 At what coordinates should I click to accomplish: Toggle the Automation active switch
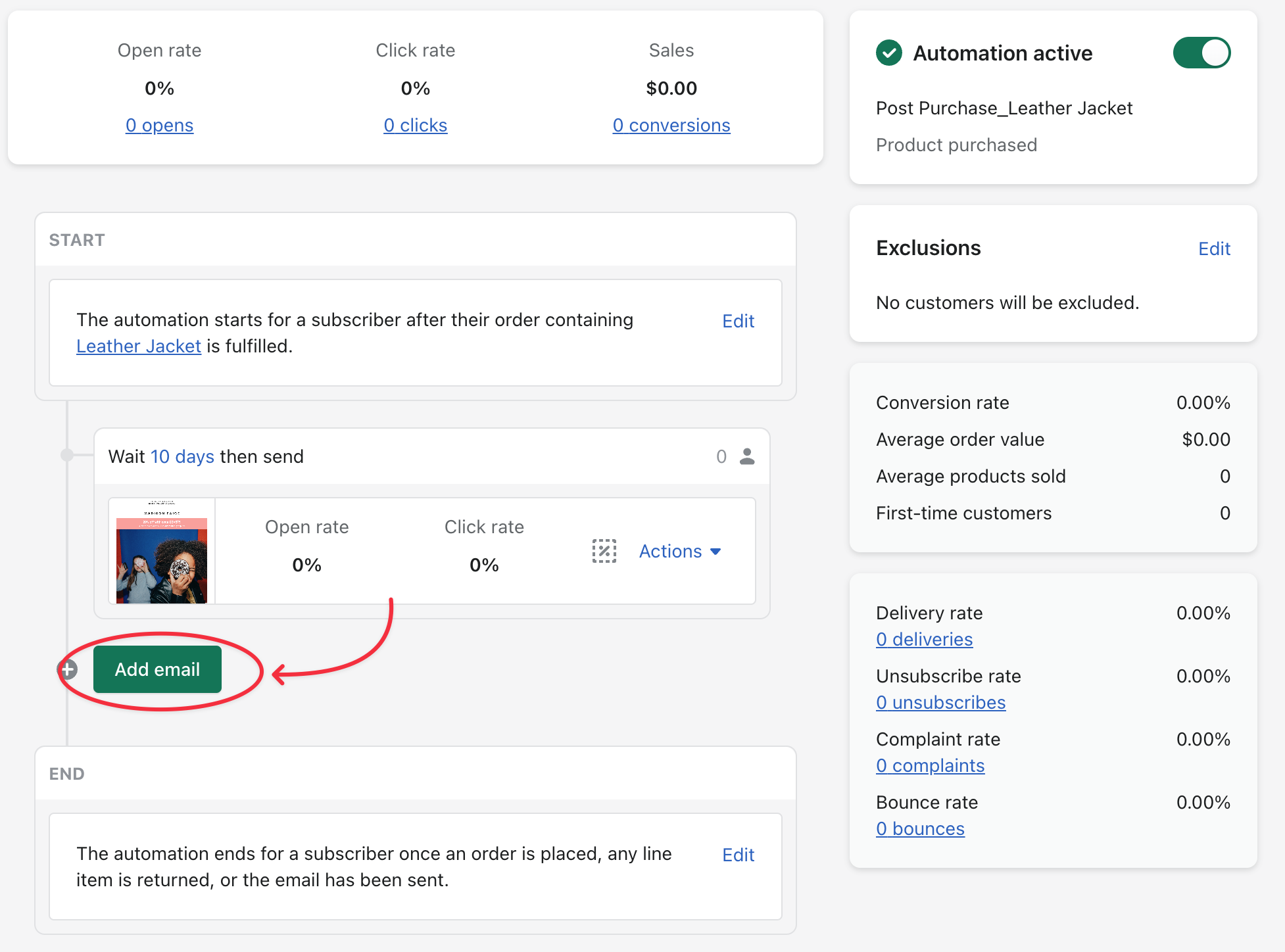tap(1201, 53)
